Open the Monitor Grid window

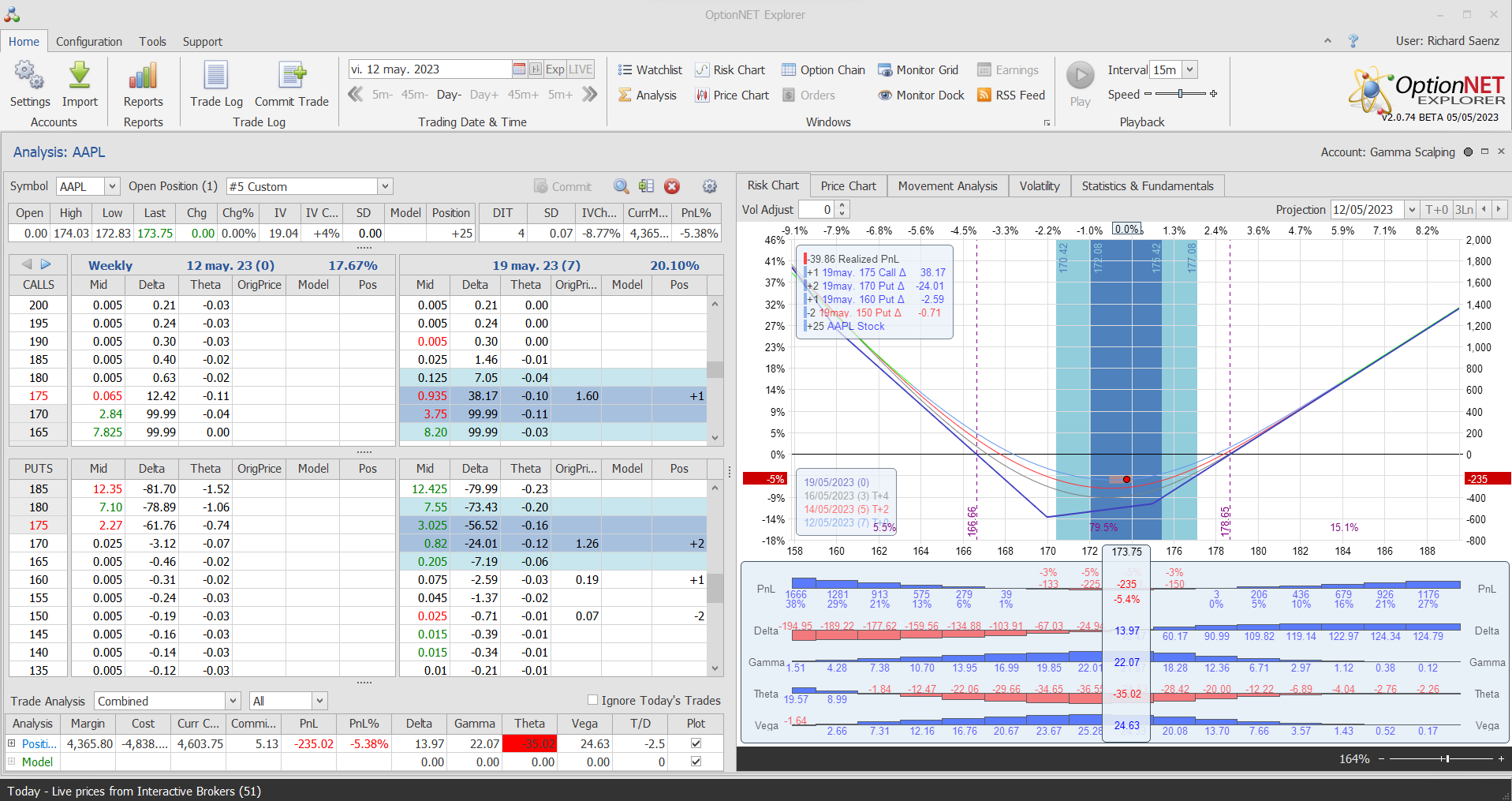click(x=917, y=70)
